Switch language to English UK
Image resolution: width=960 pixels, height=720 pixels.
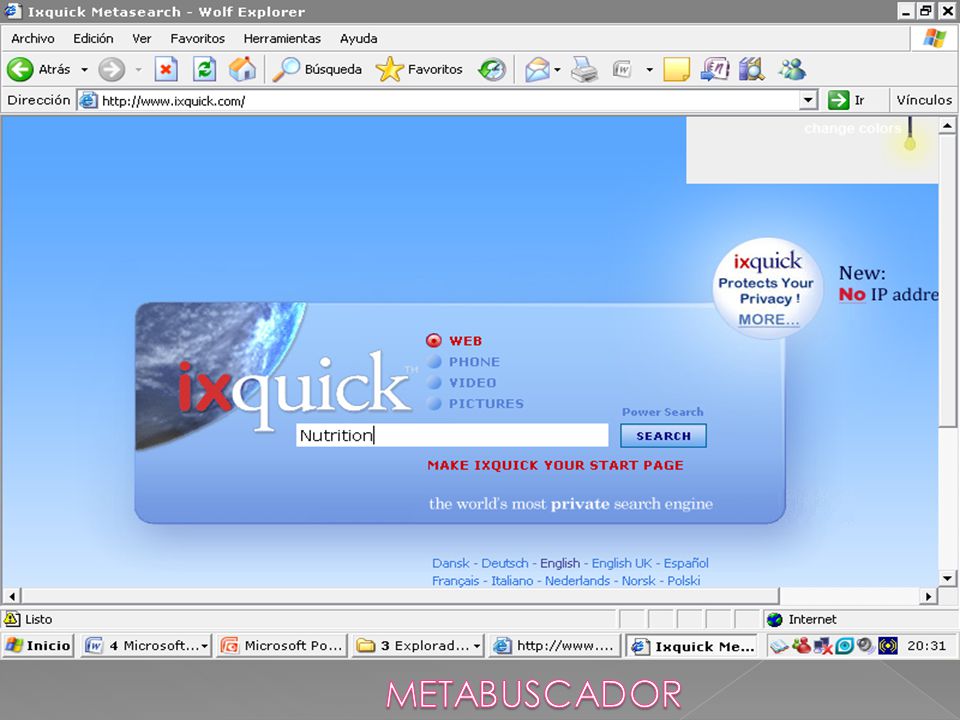click(x=621, y=563)
